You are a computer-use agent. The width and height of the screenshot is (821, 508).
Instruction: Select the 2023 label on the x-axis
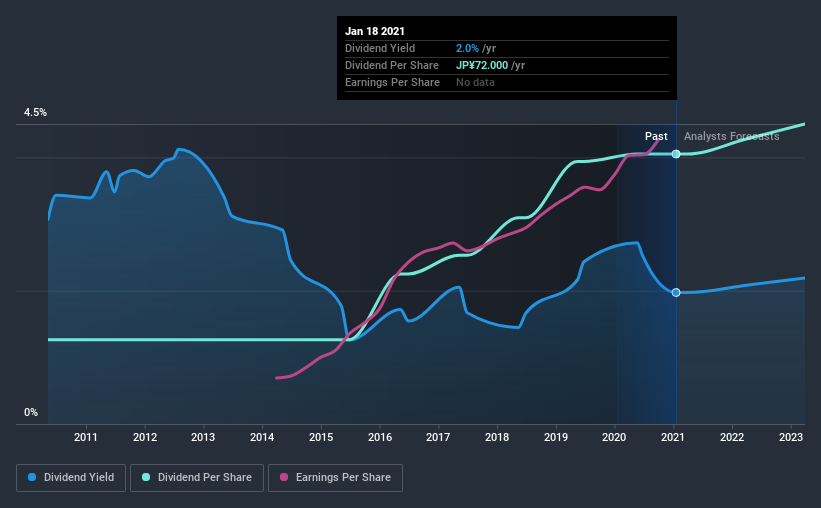point(791,437)
